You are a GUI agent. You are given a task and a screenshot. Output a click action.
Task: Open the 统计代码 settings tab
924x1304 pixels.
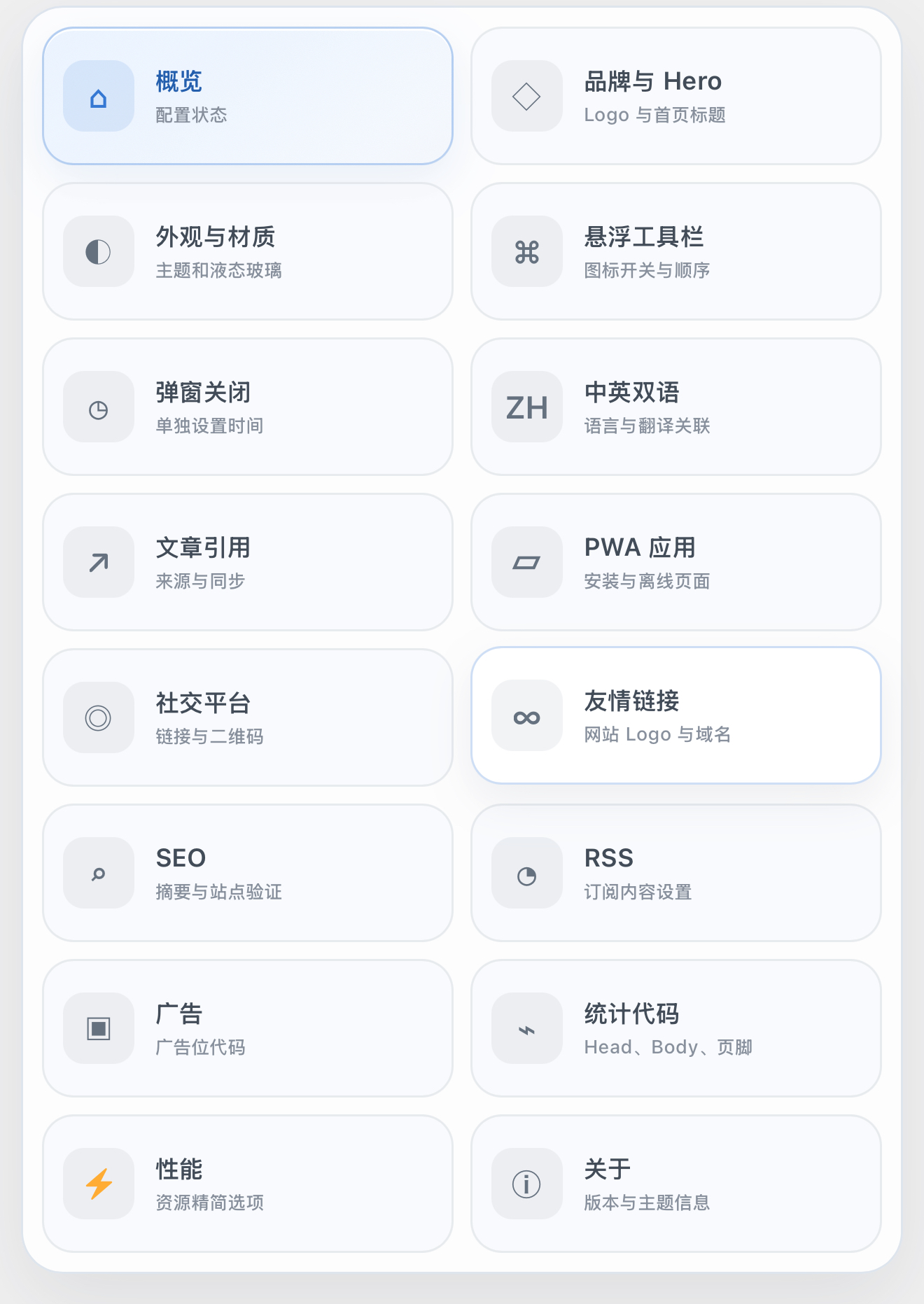[x=676, y=1028]
